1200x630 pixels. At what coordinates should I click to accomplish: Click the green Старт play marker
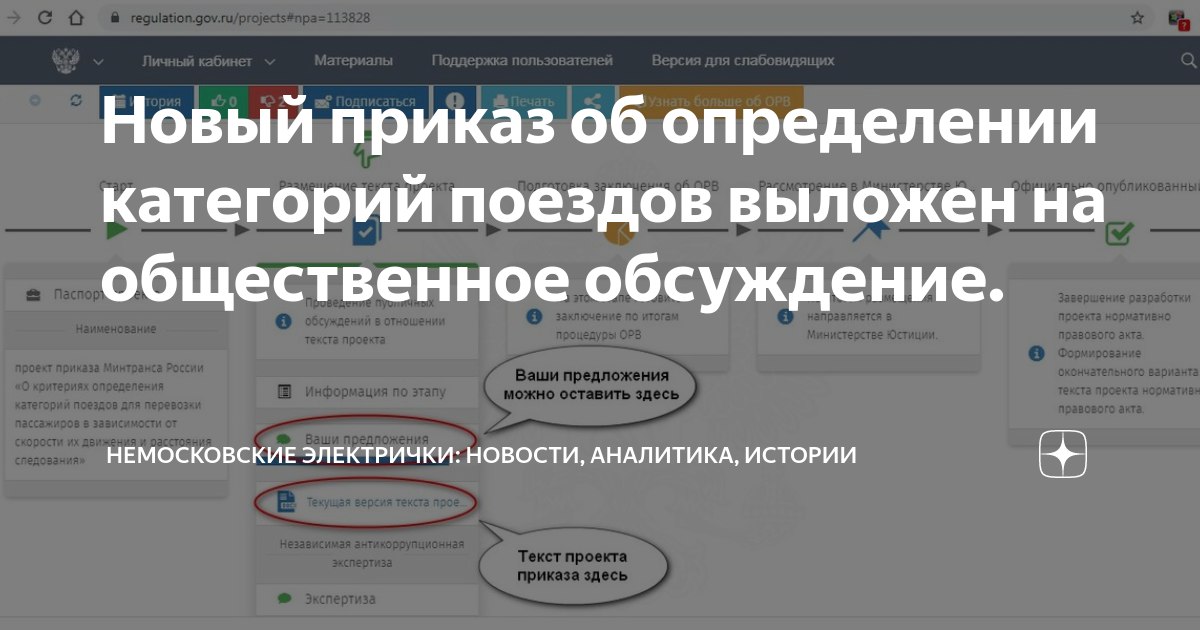pos(117,229)
